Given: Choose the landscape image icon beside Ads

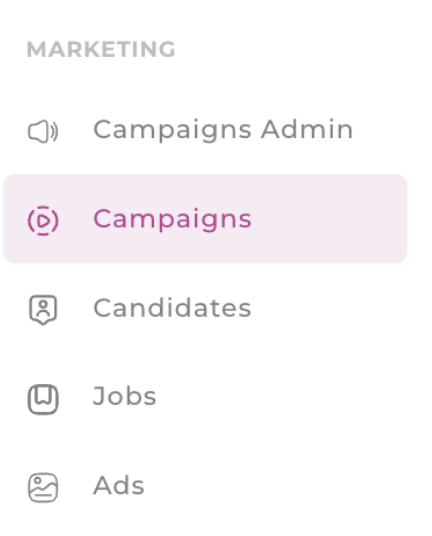Looking at the screenshot, I should point(43,488).
